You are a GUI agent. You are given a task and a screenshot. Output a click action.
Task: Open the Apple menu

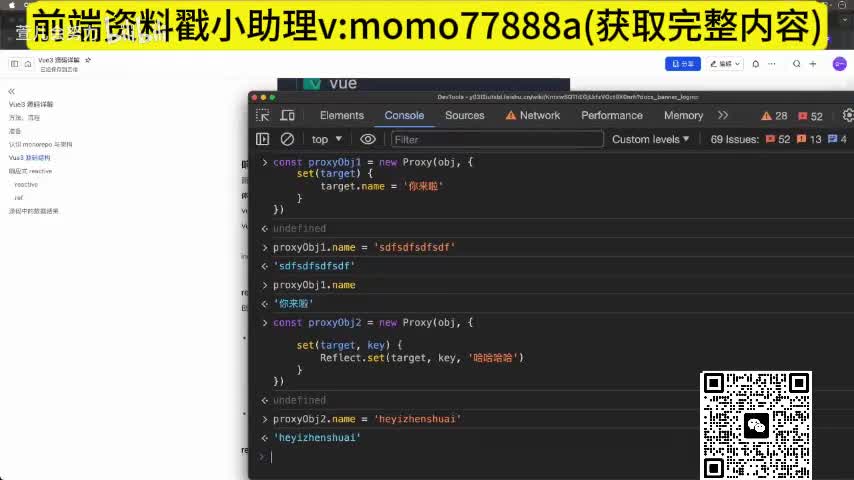click(x=11, y=4)
